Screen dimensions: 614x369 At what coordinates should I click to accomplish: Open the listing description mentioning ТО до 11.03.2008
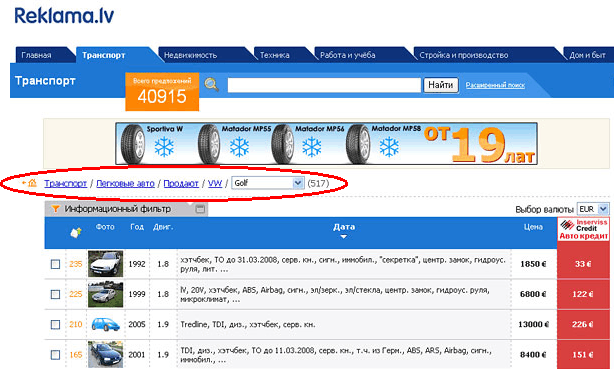click(x=336, y=355)
